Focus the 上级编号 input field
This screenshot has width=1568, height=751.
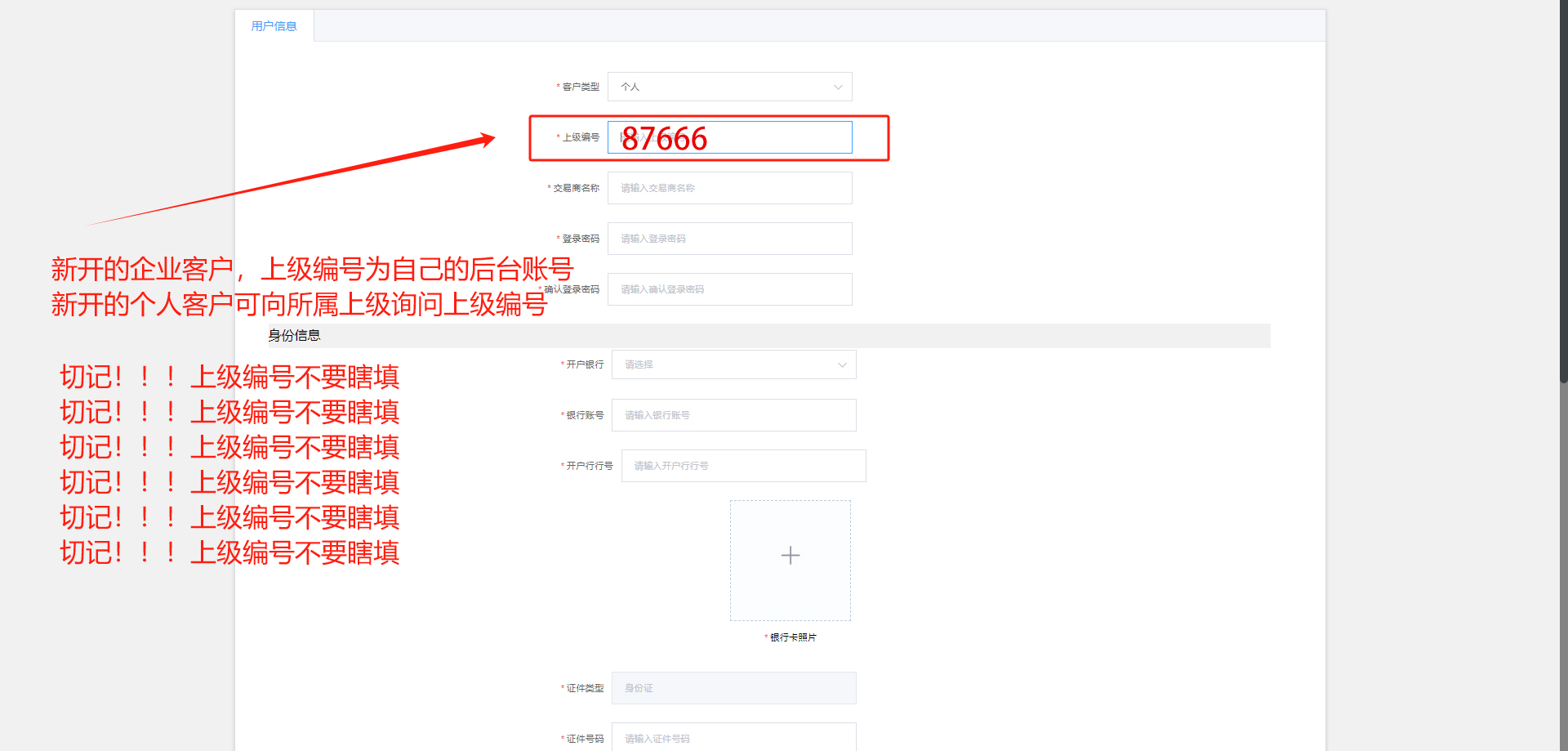[x=729, y=137]
